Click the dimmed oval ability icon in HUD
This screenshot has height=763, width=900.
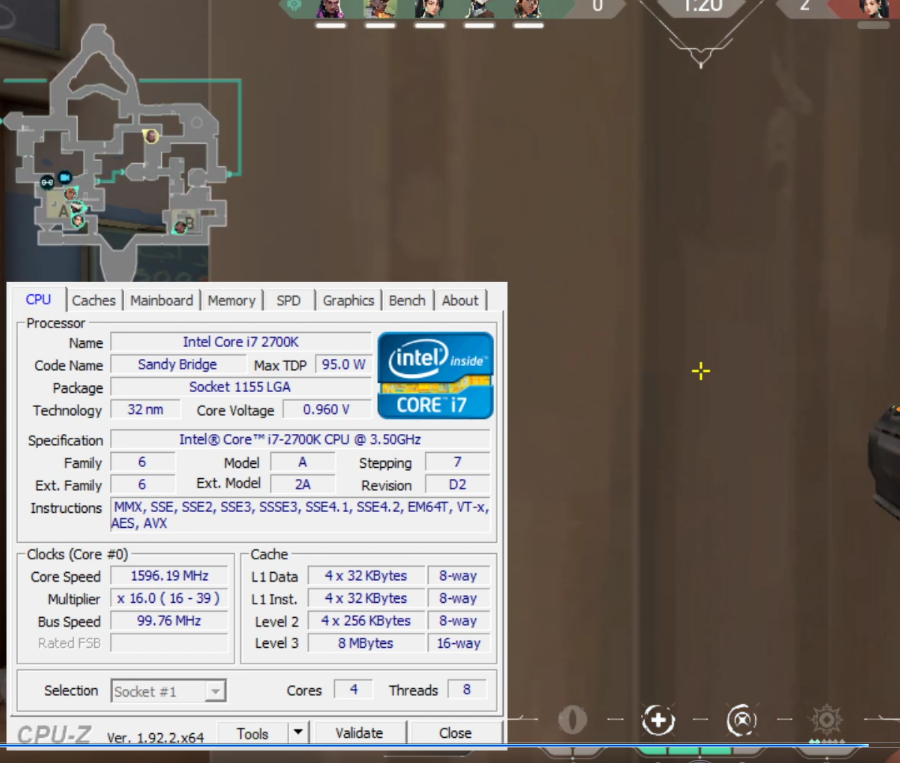click(573, 719)
